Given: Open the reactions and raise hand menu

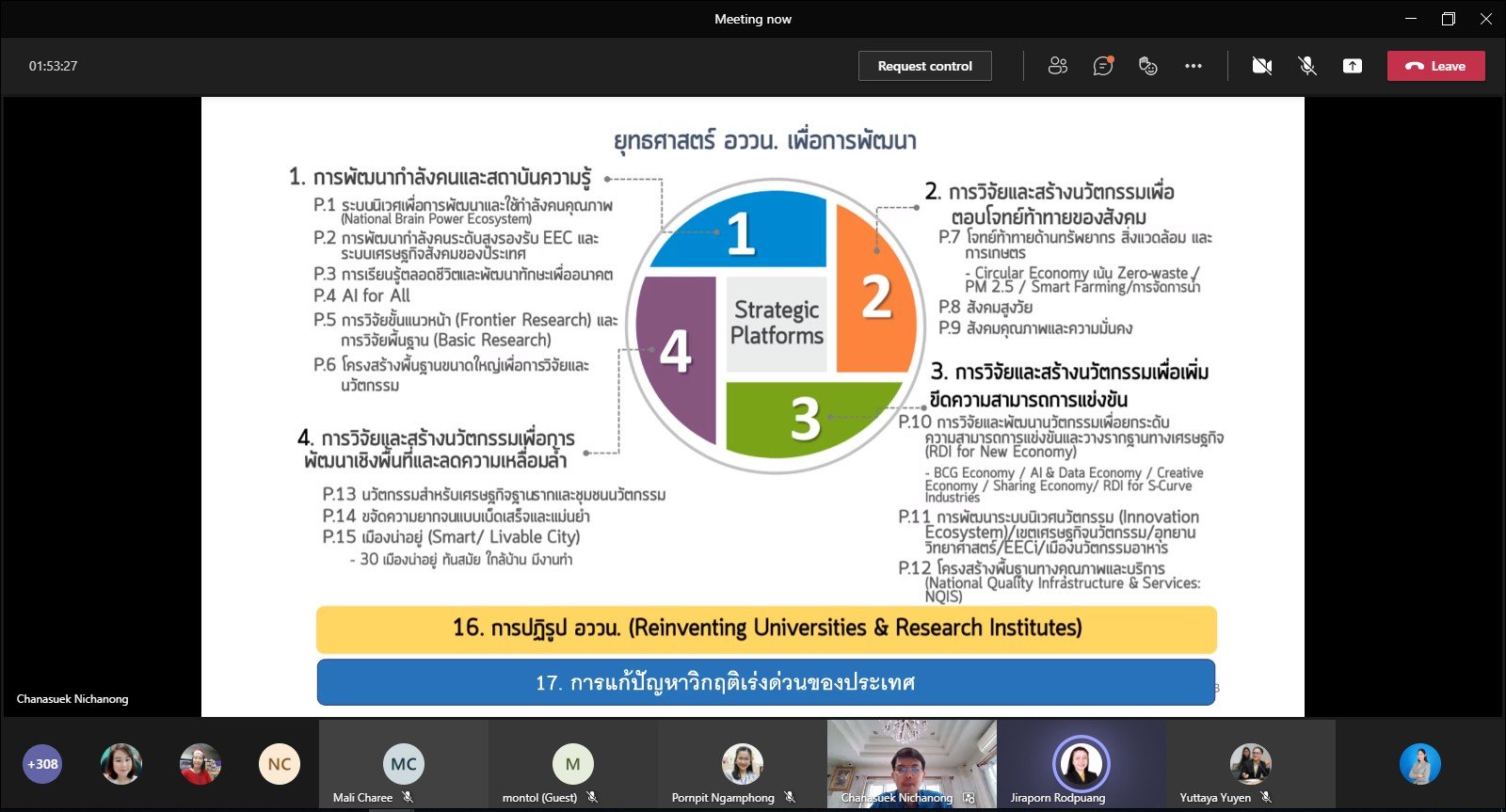Looking at the screenshot, I should [x=1147, y=66].
